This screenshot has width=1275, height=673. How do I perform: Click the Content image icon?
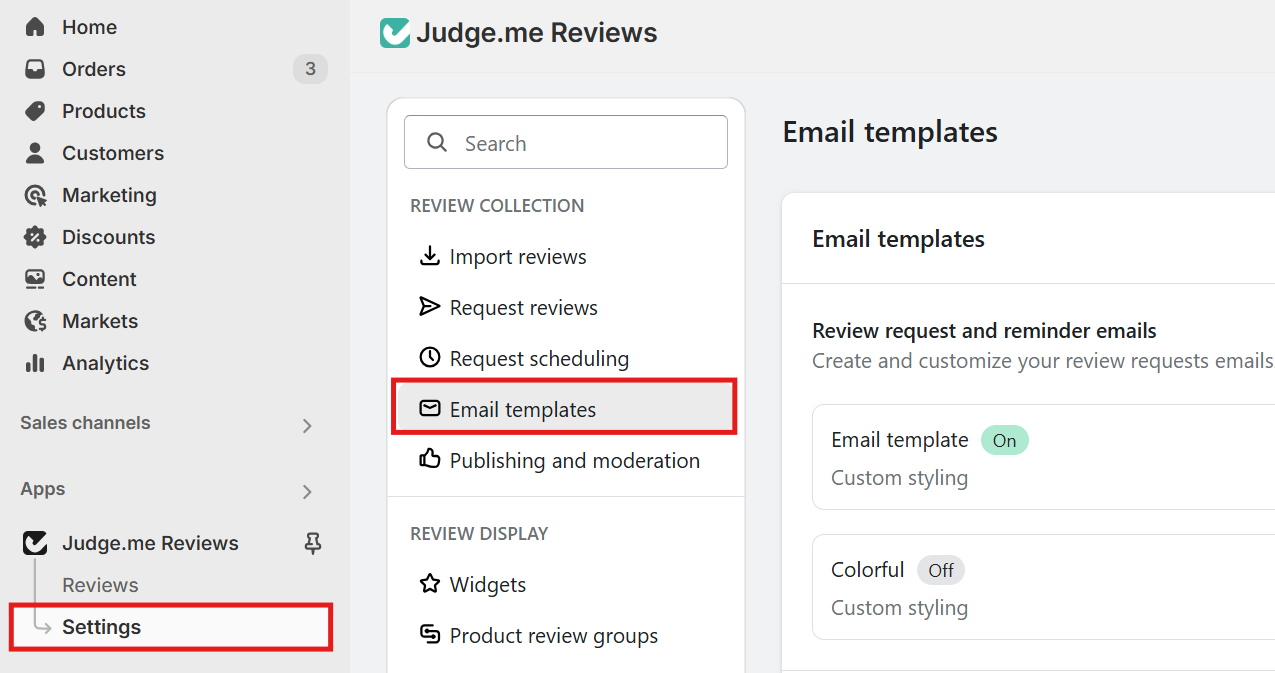(35, 279)
